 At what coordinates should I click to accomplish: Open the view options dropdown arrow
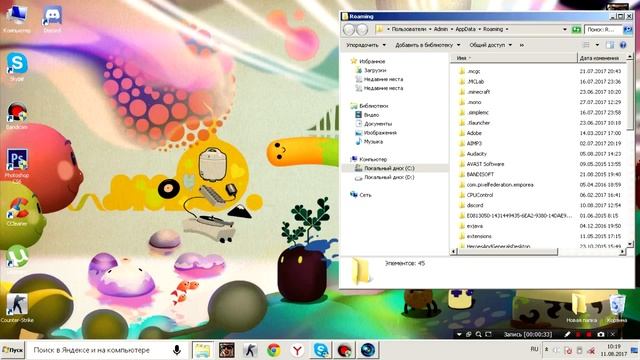click(597, 45)
